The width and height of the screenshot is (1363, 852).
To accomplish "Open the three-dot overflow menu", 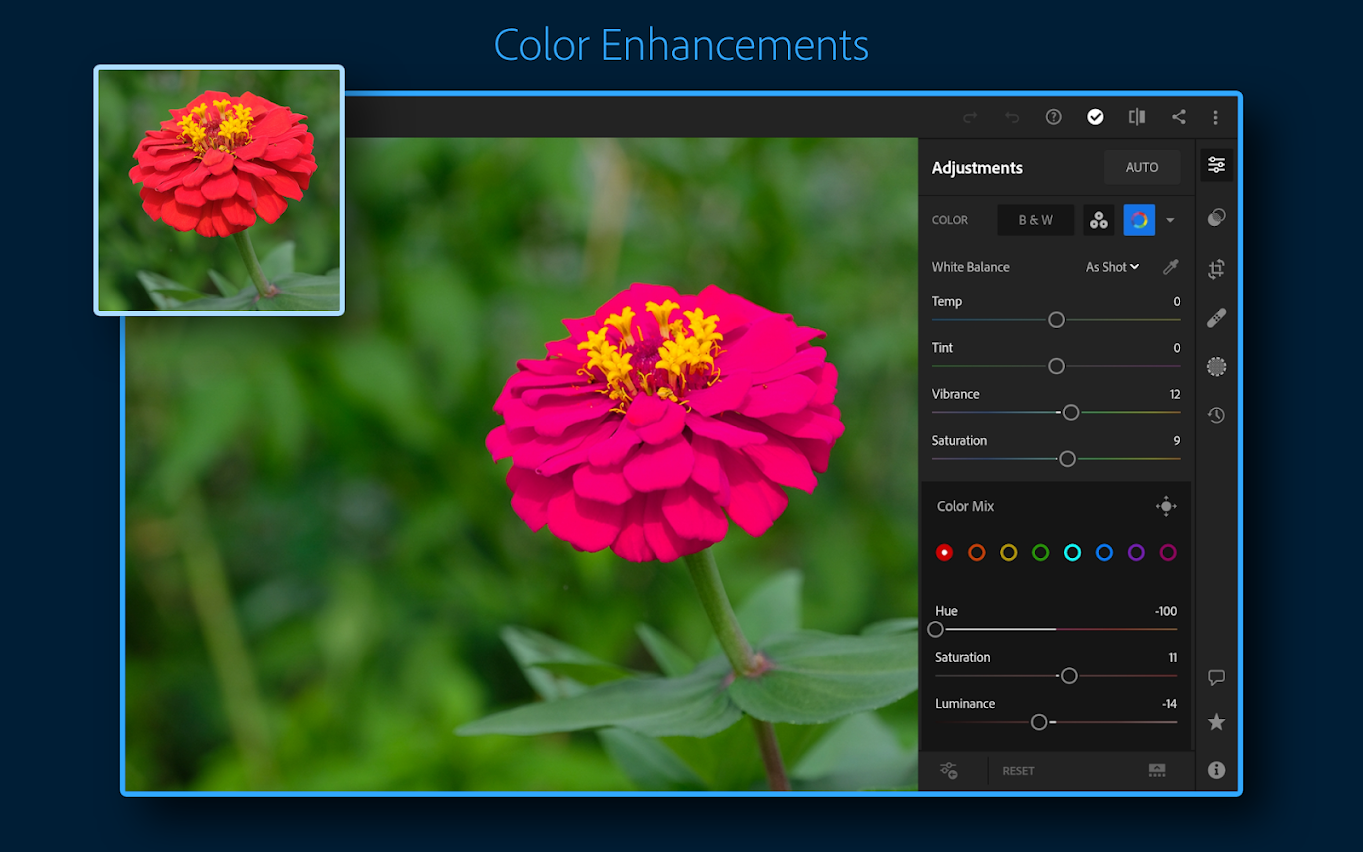I will click(x=1215, y=117).
